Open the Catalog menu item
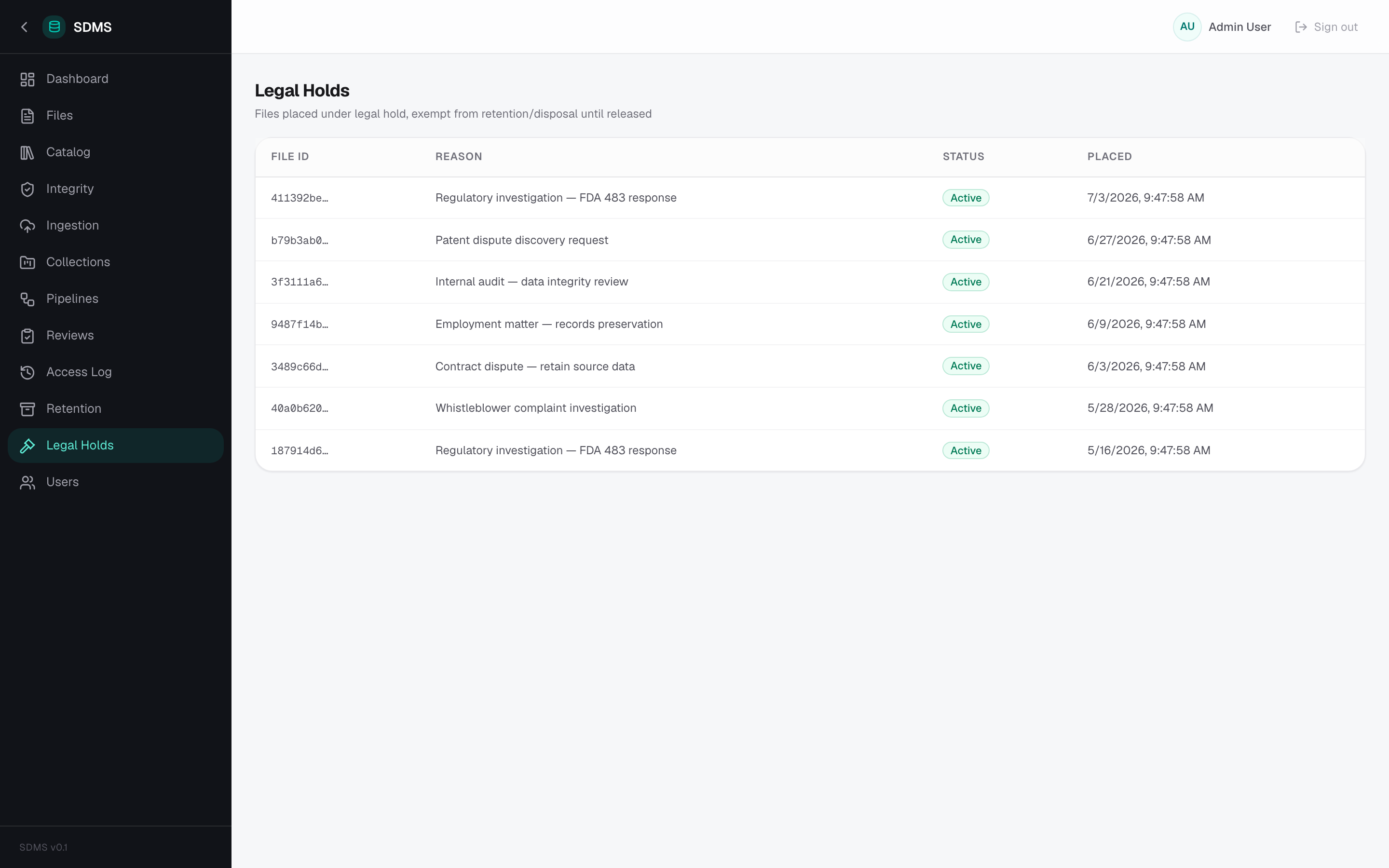This screenshot has width=1389, height=868. point(115,153)
